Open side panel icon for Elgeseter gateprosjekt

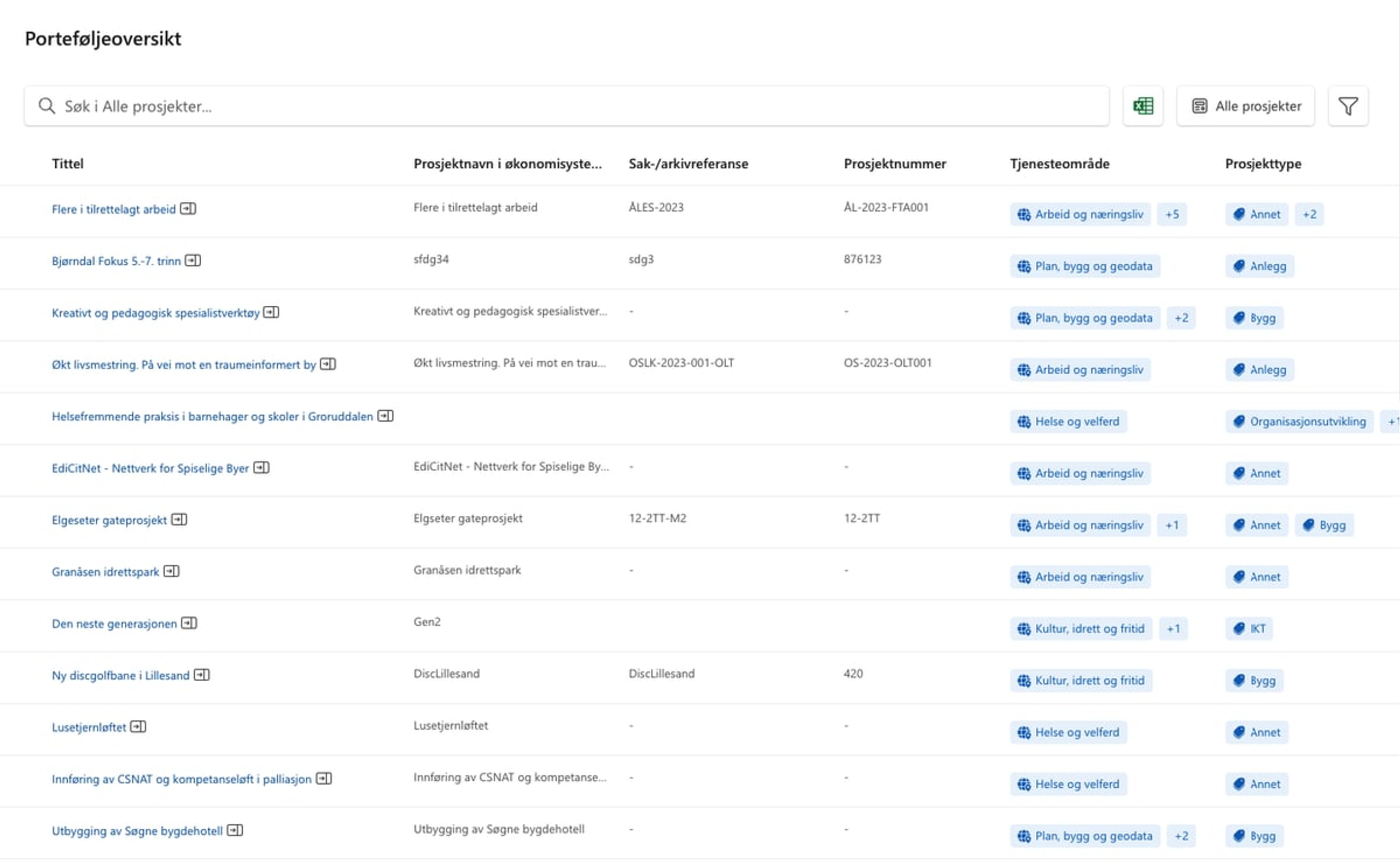[179, 520]
